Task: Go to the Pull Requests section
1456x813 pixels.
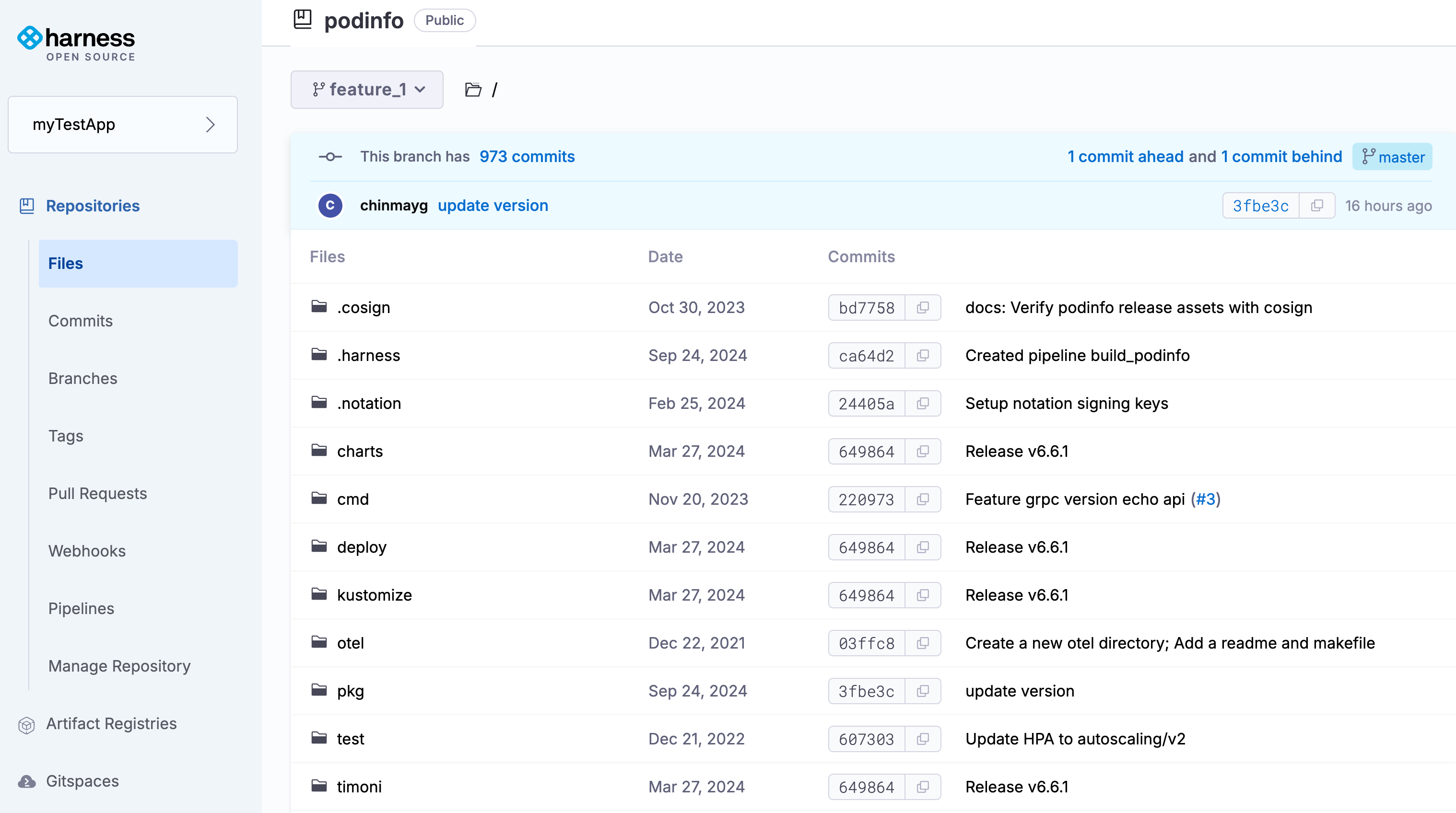Action: pyautogui.click(x=97, y=494)
